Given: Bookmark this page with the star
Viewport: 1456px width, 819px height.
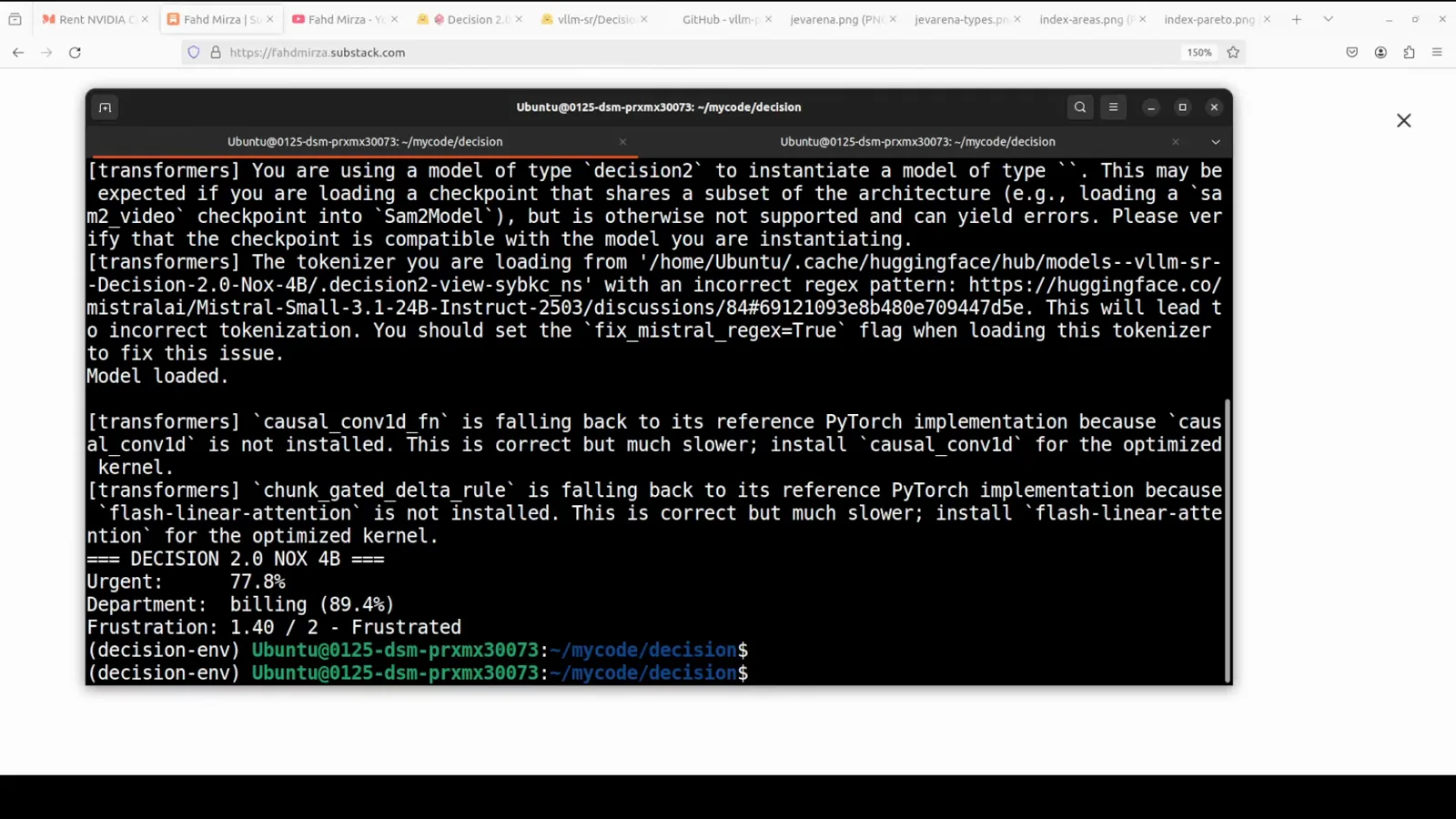Looking at the screenshot, I should click(1233, 53).
